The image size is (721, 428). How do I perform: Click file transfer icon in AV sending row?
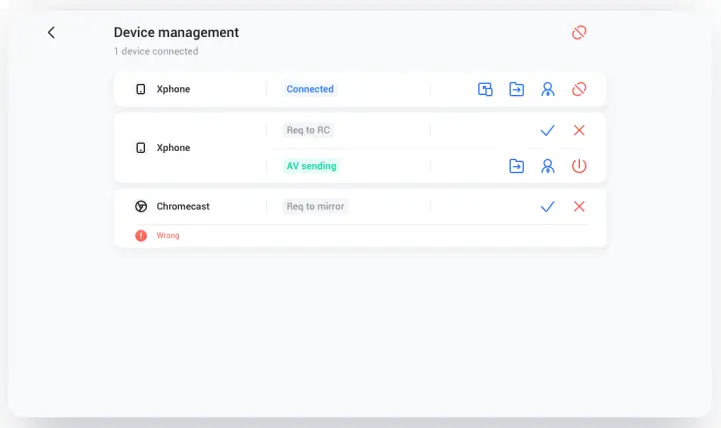coord(516,166)
